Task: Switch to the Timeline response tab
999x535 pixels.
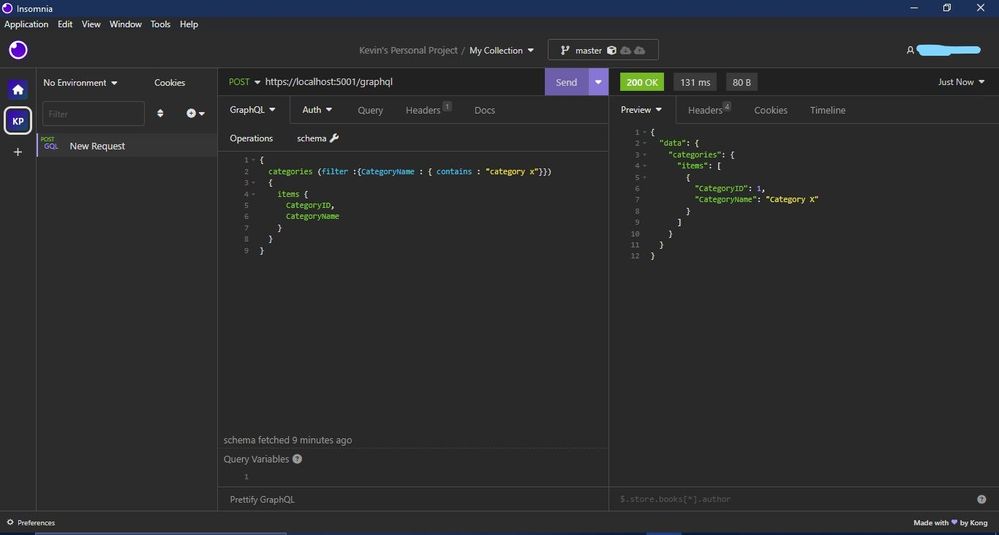Action: pyautogui.click(x=828, y=110)
